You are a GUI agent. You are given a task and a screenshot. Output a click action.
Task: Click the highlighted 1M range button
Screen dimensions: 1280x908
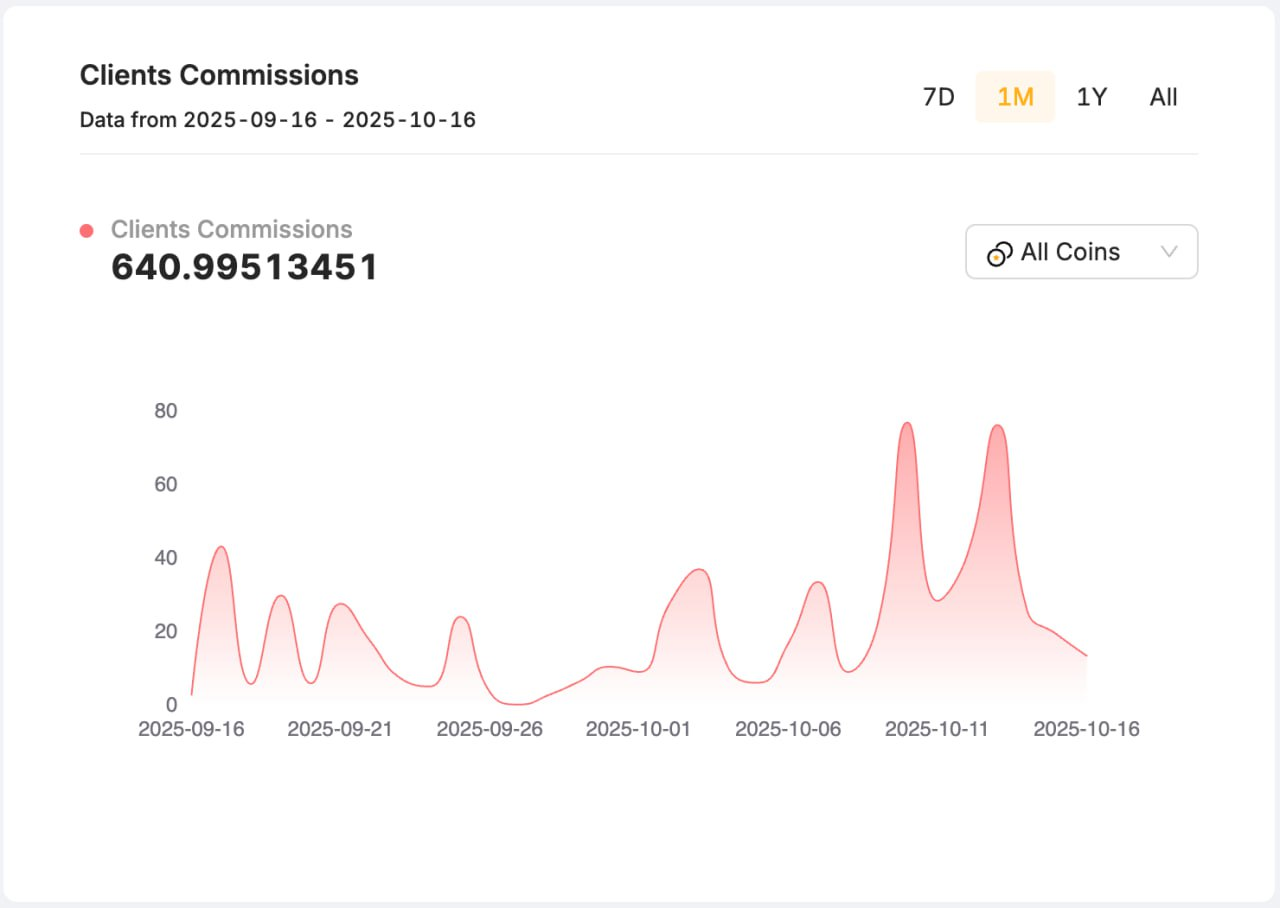(1015, 97)
